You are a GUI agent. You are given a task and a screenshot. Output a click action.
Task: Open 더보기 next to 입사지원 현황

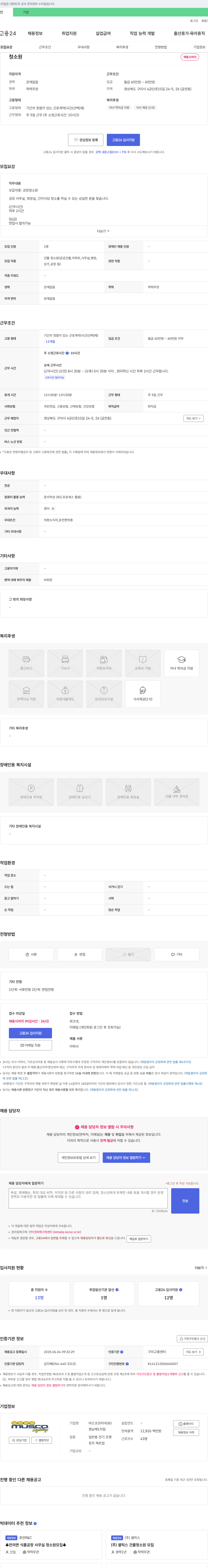coord(201,1267)
